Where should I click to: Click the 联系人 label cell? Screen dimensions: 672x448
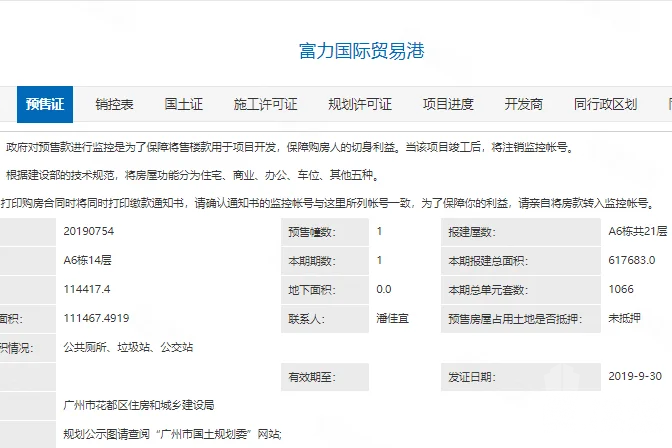click(325, 319)
